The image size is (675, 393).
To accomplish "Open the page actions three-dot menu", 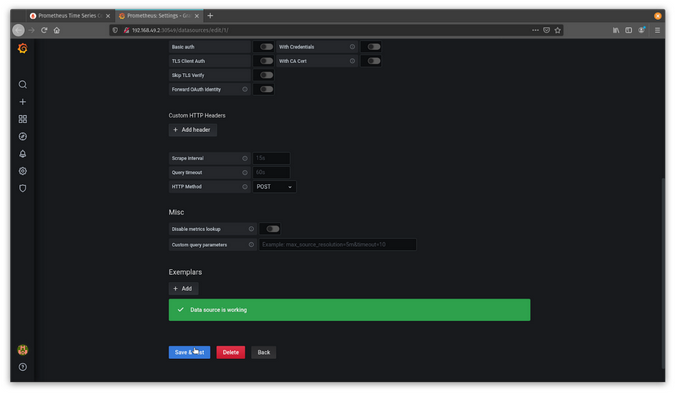I will 535,30.
